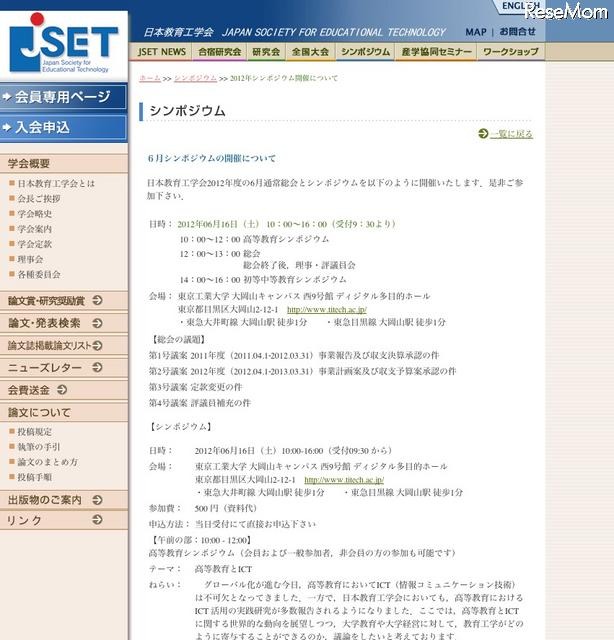Viewport: 614px width, 640px height.
Task: Open 論文のまとめ方 sidebar item
Action: pos(47,462)
